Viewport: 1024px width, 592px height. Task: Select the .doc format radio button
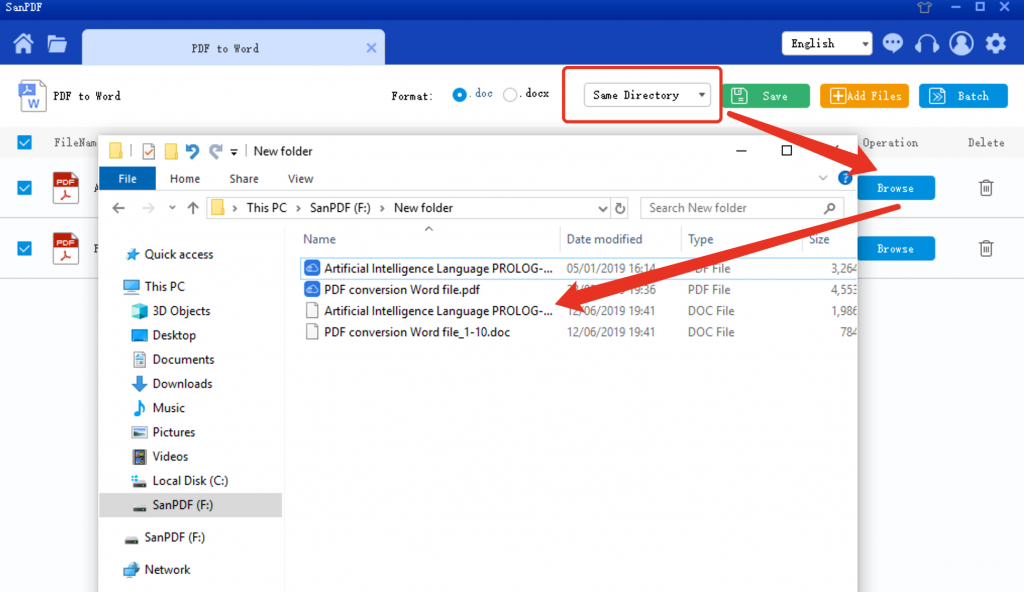click(x=460, y=95)
